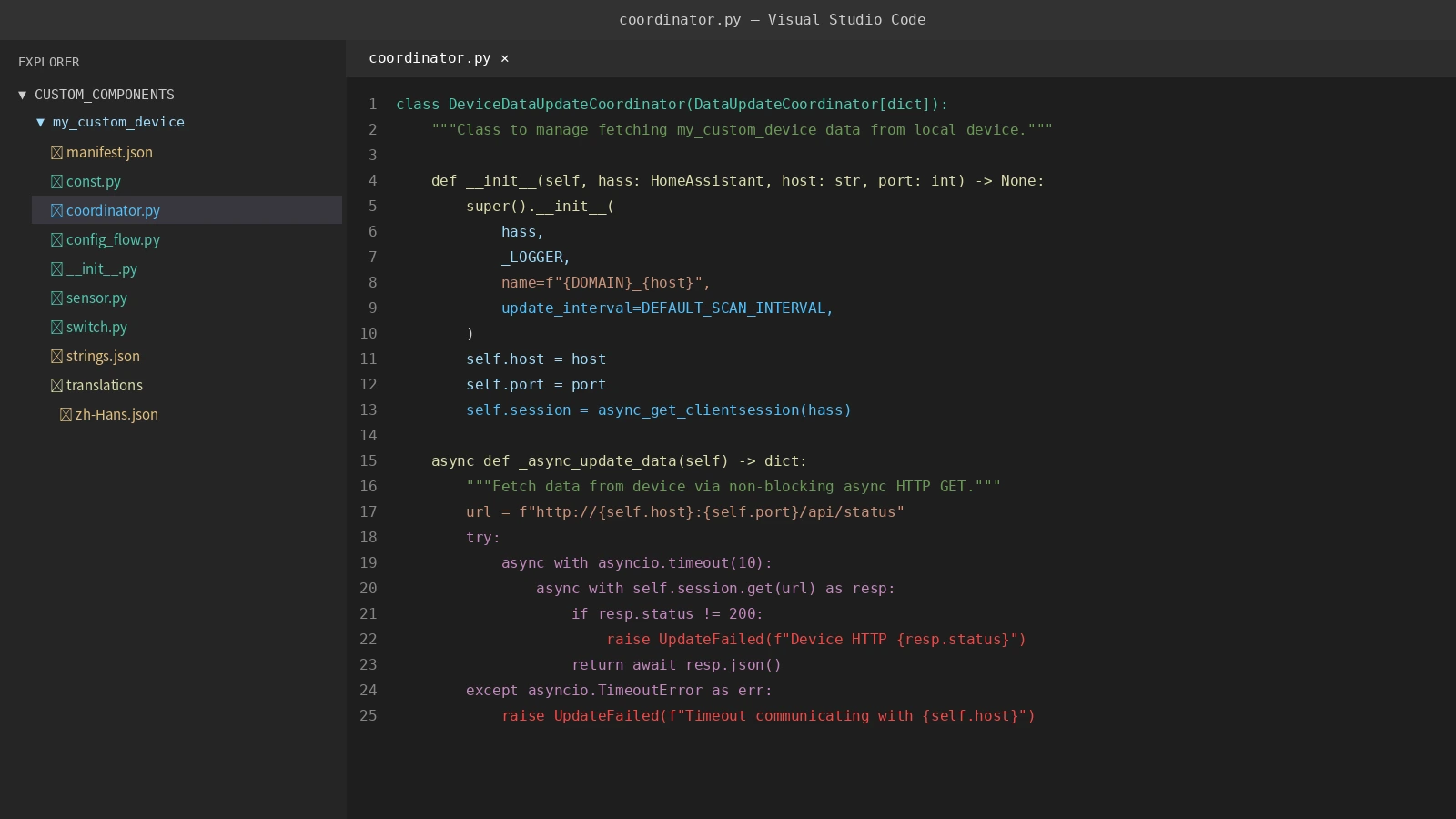This screenshot has height=819, width=1456.
Task: Click the async def _async_update_data line
Action: point(619,461)
